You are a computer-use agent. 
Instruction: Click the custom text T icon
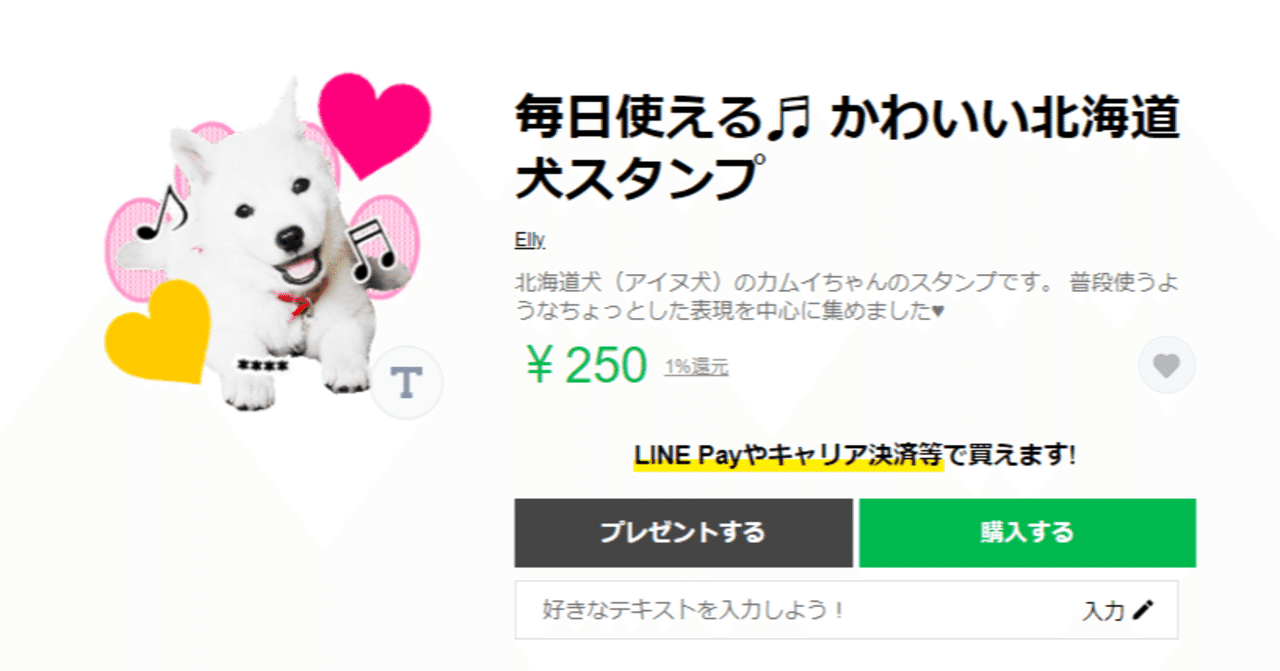coord(406,381)
